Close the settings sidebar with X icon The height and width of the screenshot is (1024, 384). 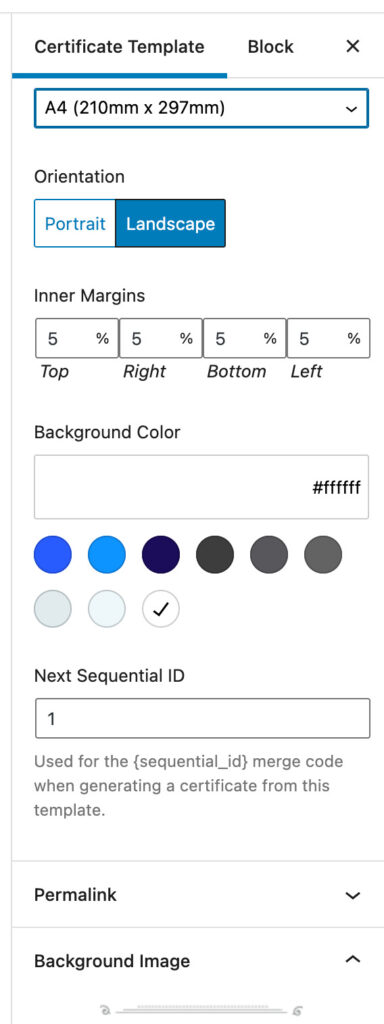point(353,46)
